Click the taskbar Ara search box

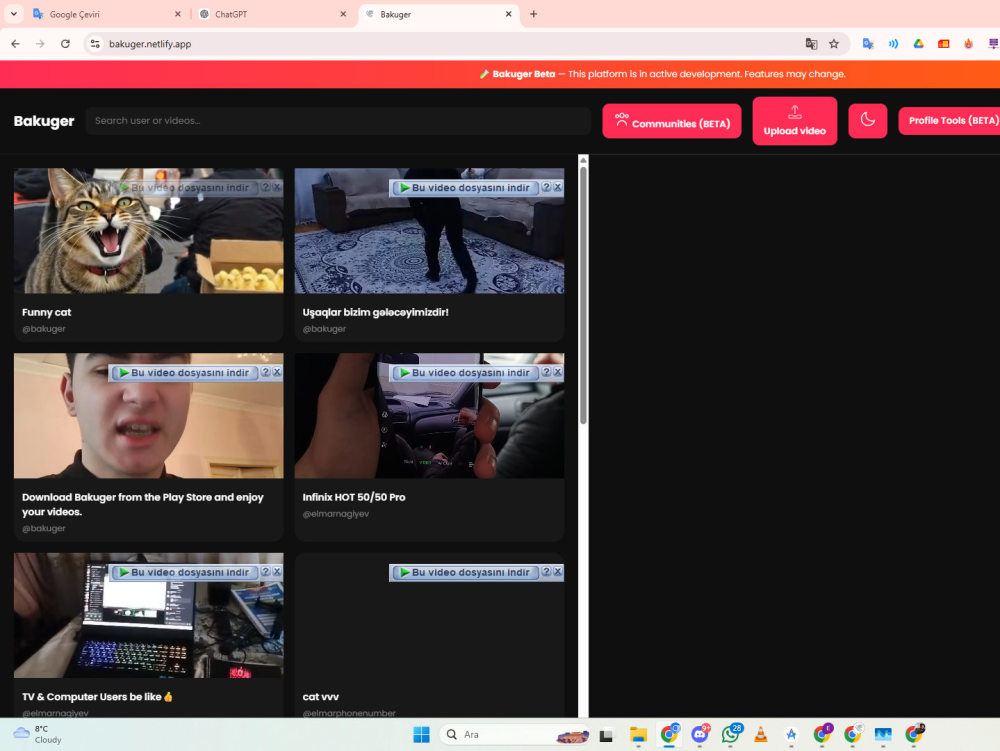click(515, 734)
